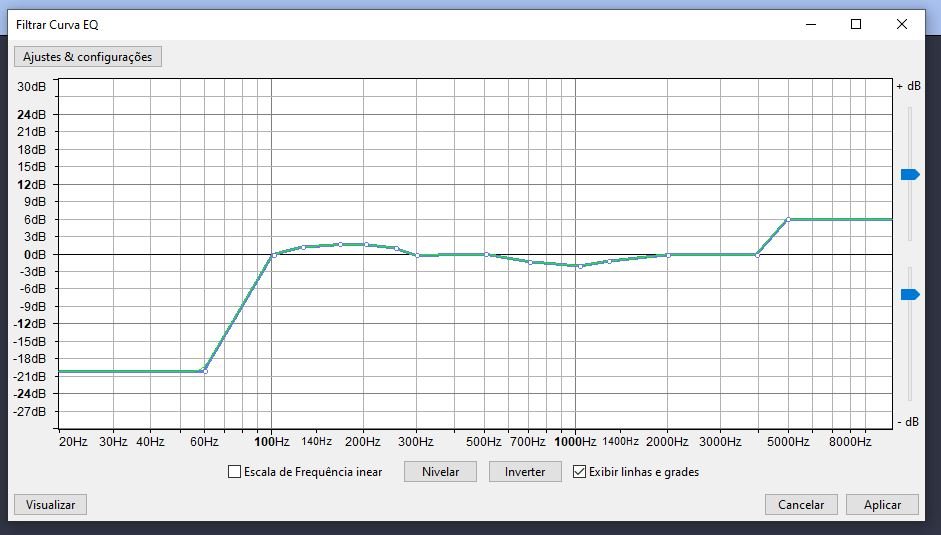
Task: Click the 1000Hz frequency axis label
Action: coord(575,442)
